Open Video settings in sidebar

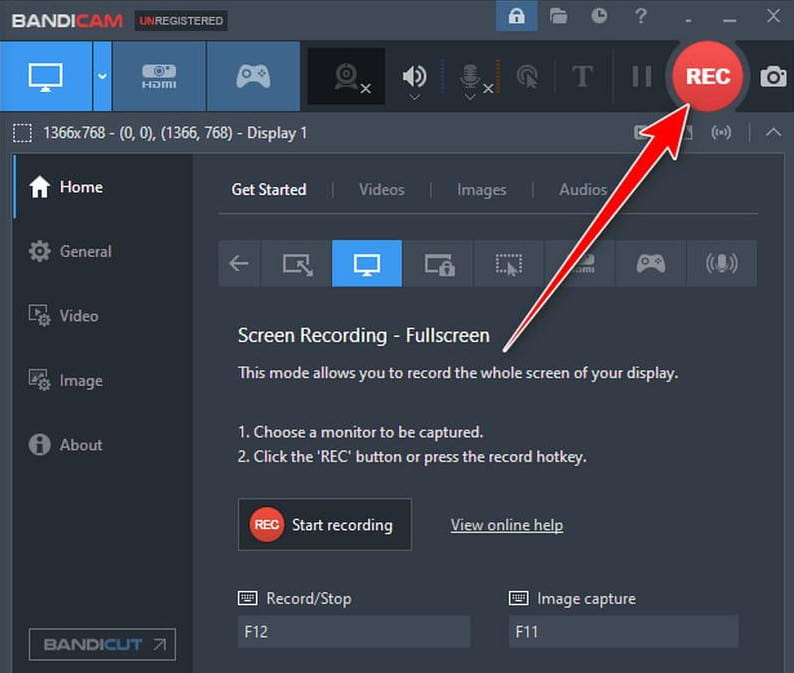[102, 315]
